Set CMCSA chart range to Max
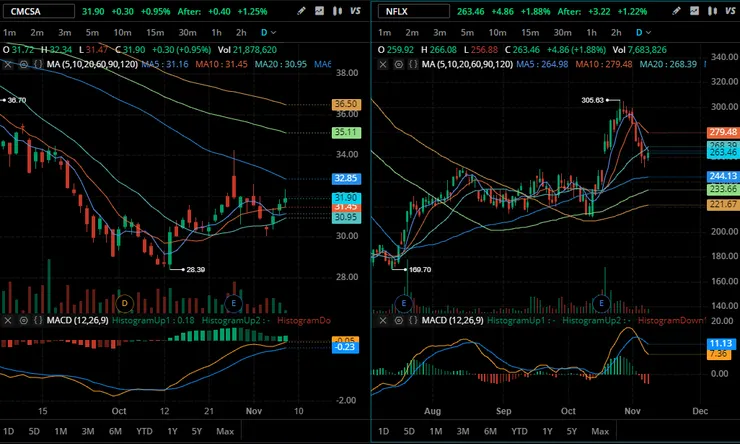 225,431
